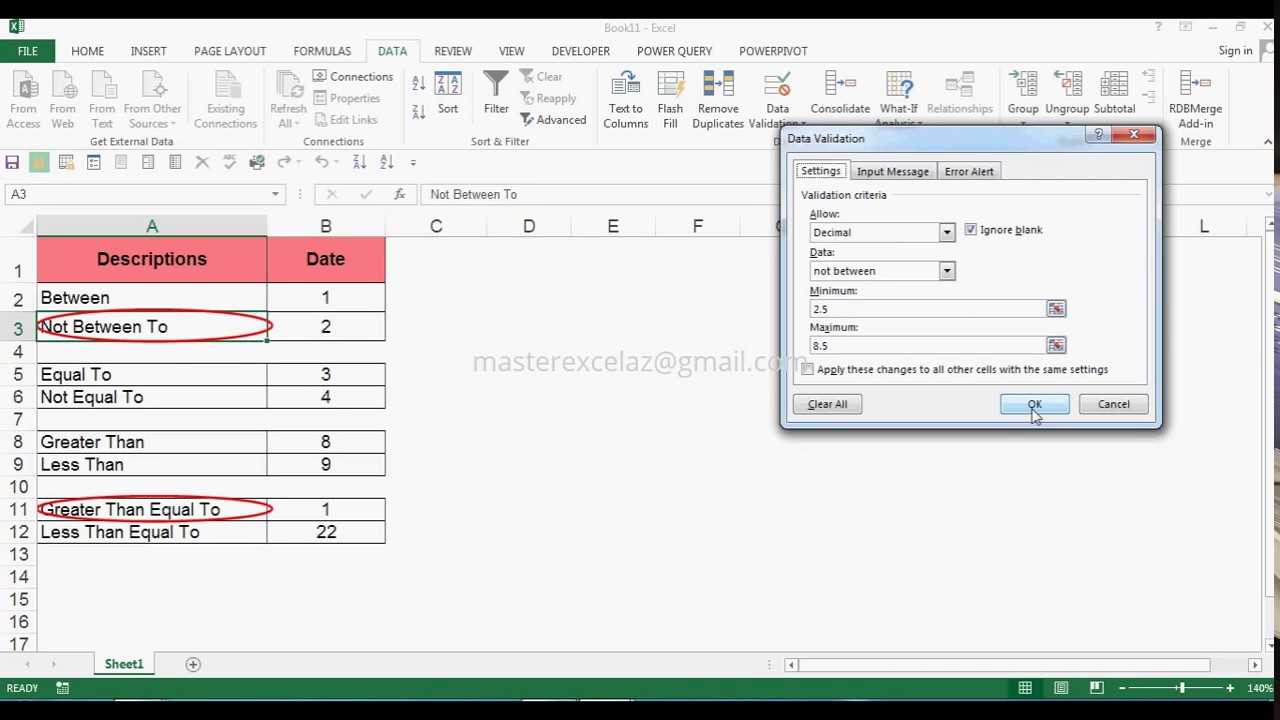Screen dimensions: 1280x720
Task: Click the Subtotal button
Action: click(x=1114, y=93)
